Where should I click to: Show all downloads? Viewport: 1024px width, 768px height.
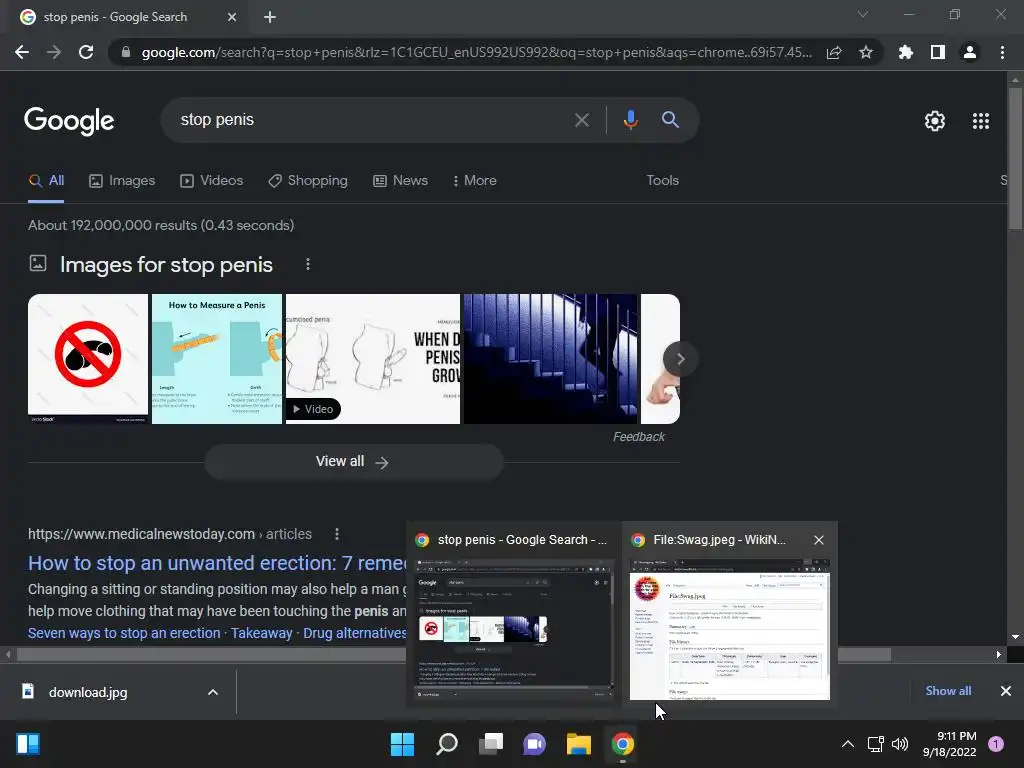click(948, 691)
